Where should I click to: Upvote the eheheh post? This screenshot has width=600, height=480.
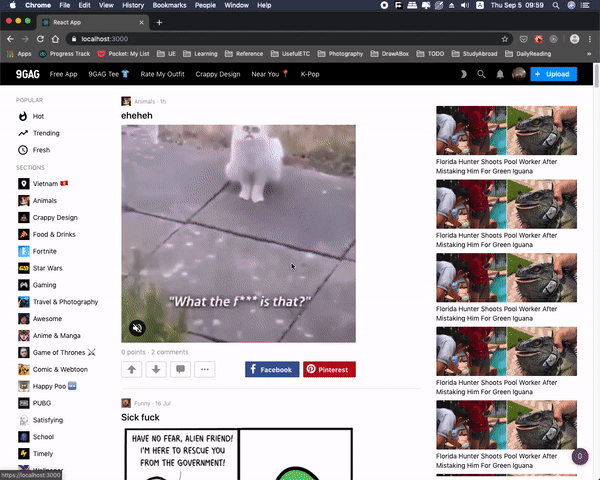pyautogui.click(x=132, y=369)
